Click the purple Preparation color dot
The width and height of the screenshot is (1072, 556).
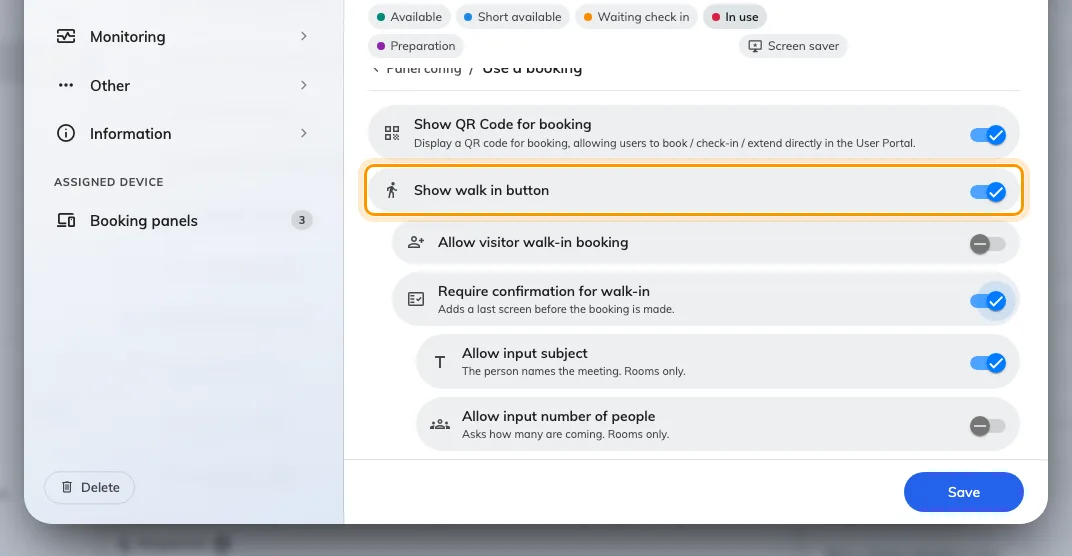point(381,46)
